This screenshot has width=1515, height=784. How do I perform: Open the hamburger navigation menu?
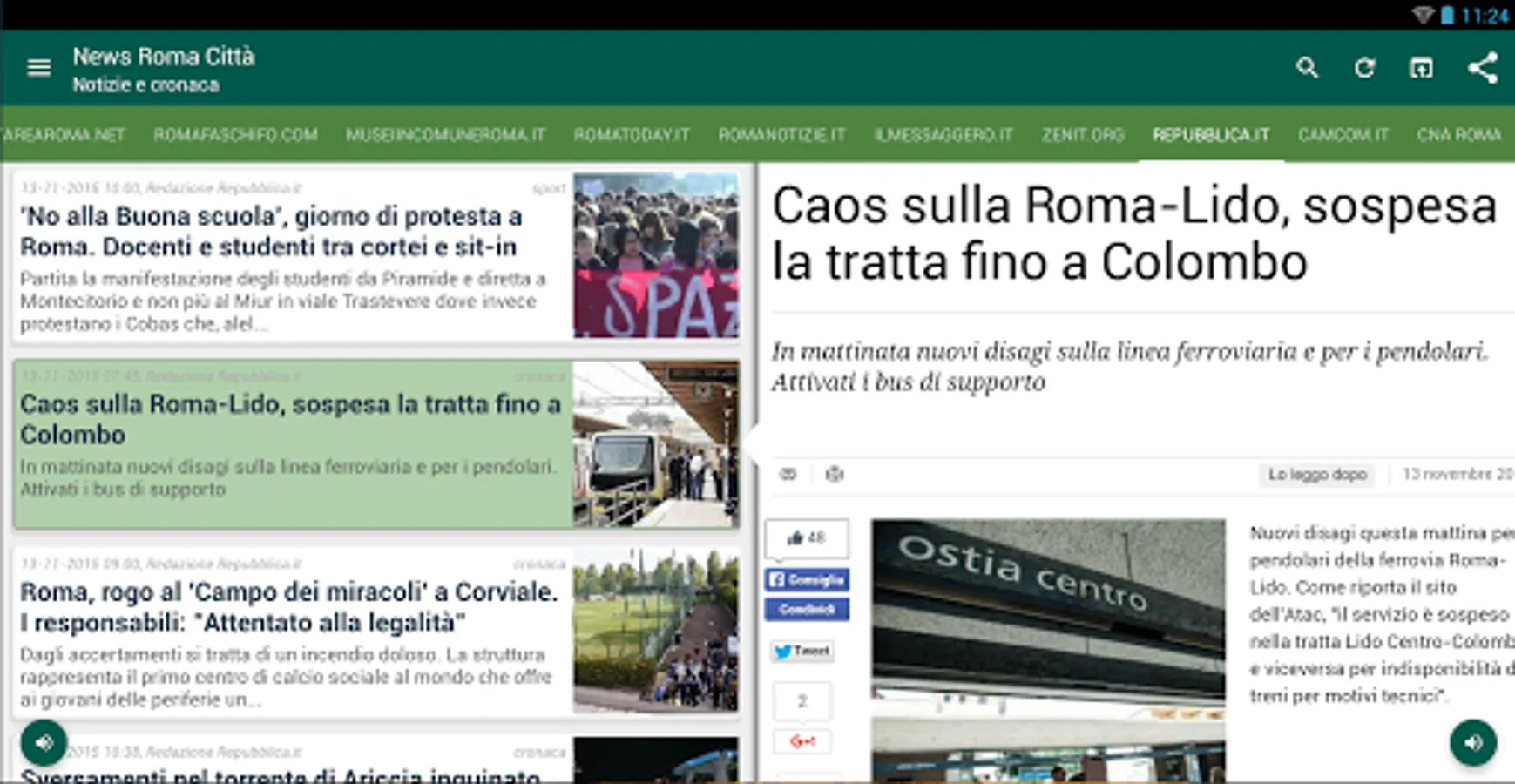tap(38, 68)
